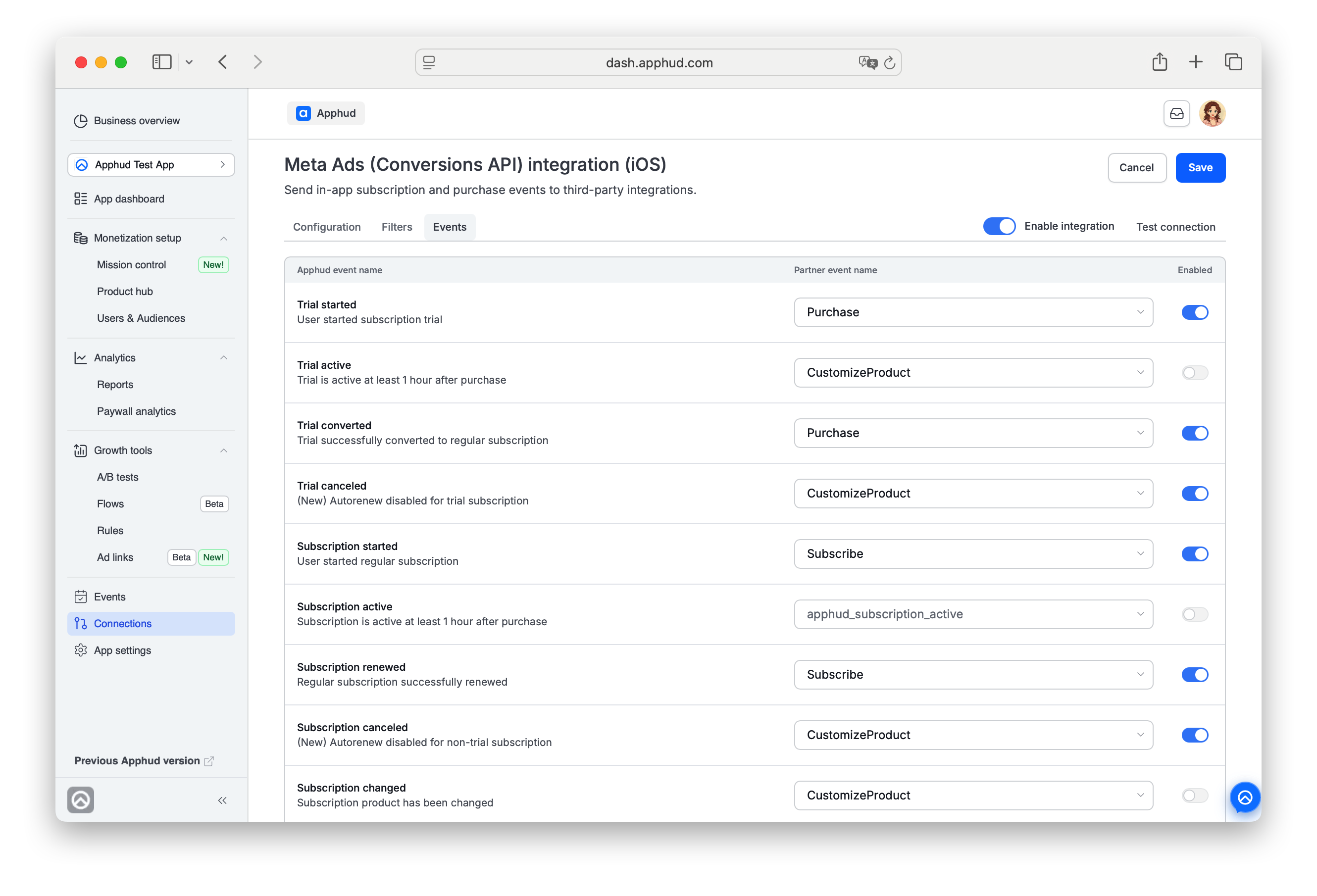Screen dimensions: 1317x896
Task: Switch to the Configuration tab
Action: click(x=326, y=227)
